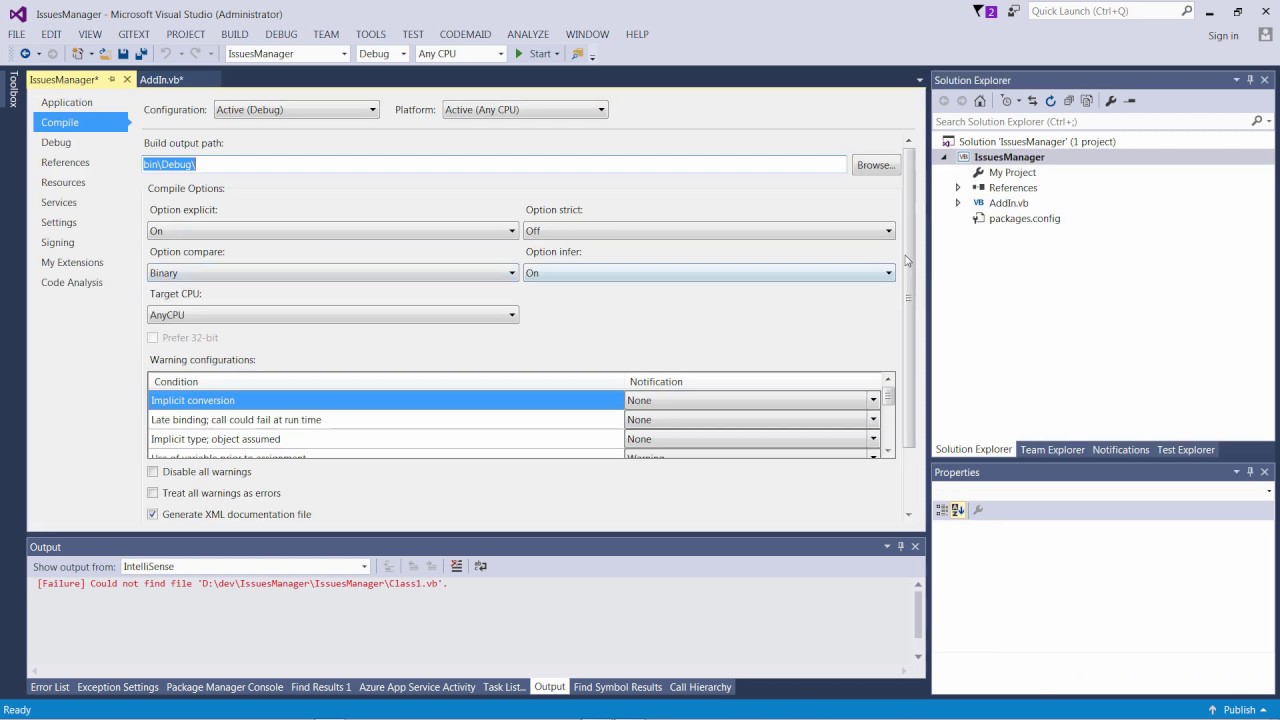Open the References property page tab
1280x720 pixels.
65,162
